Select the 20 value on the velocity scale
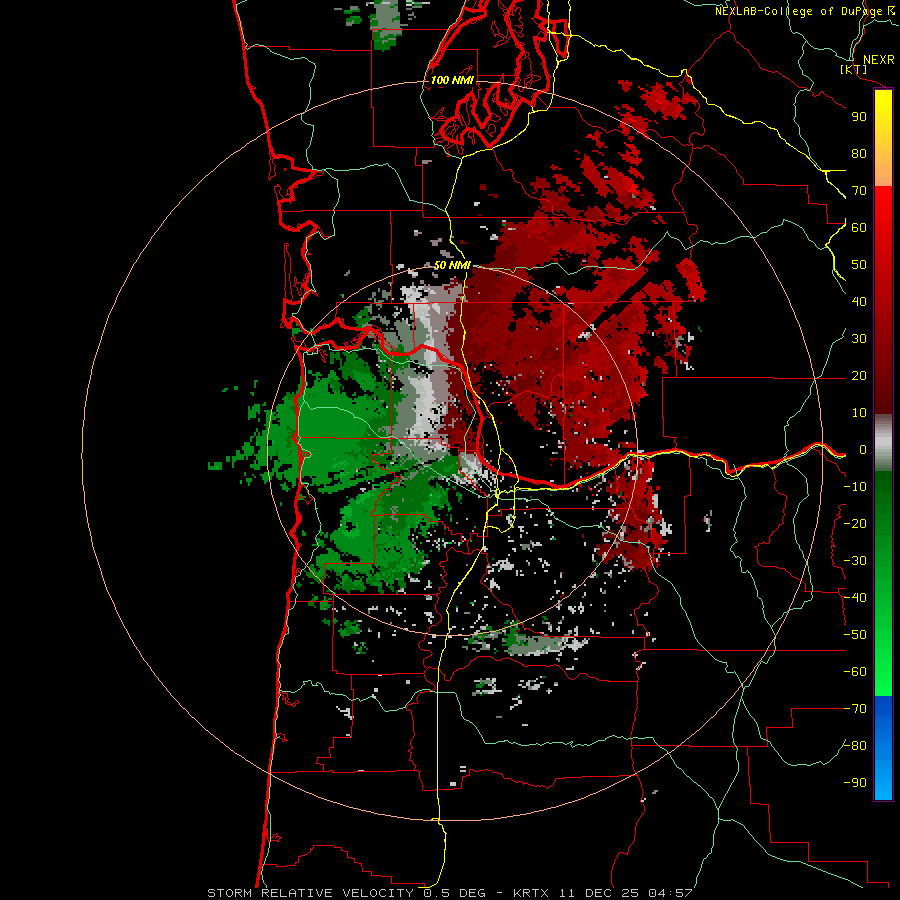This screenshot has height=900, width=900. [859, 376]
